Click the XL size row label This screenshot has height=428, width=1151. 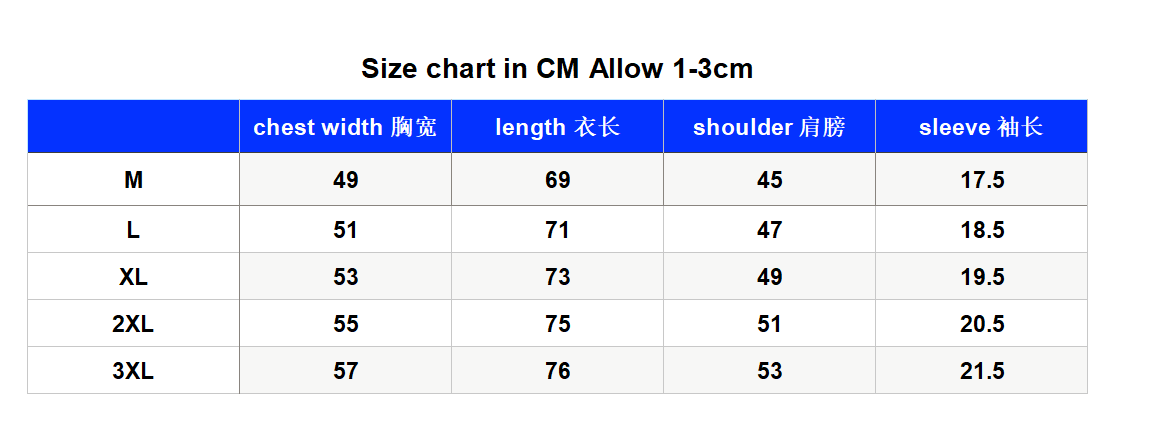coord(134,277)
